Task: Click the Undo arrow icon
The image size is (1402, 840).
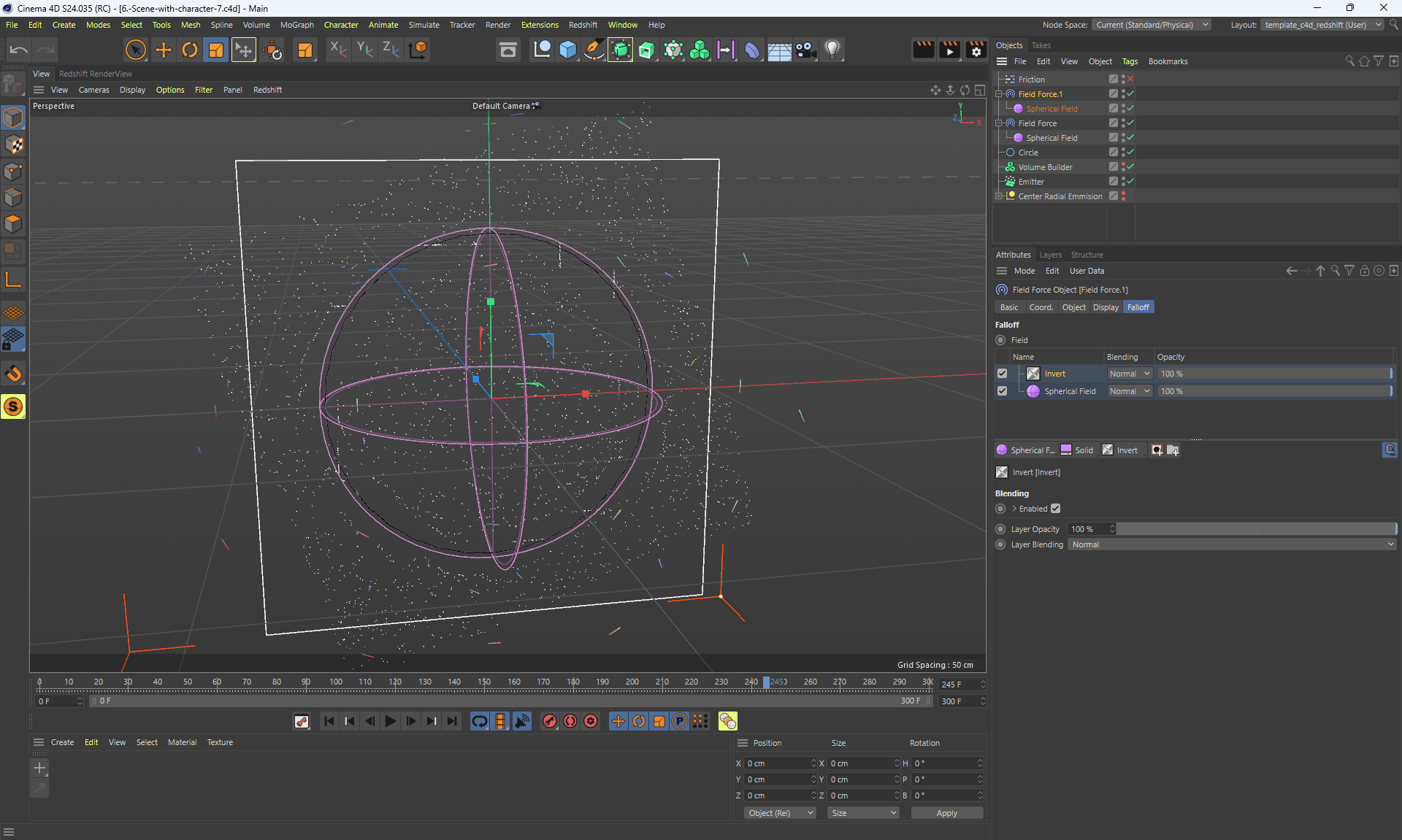Action: 19,50
